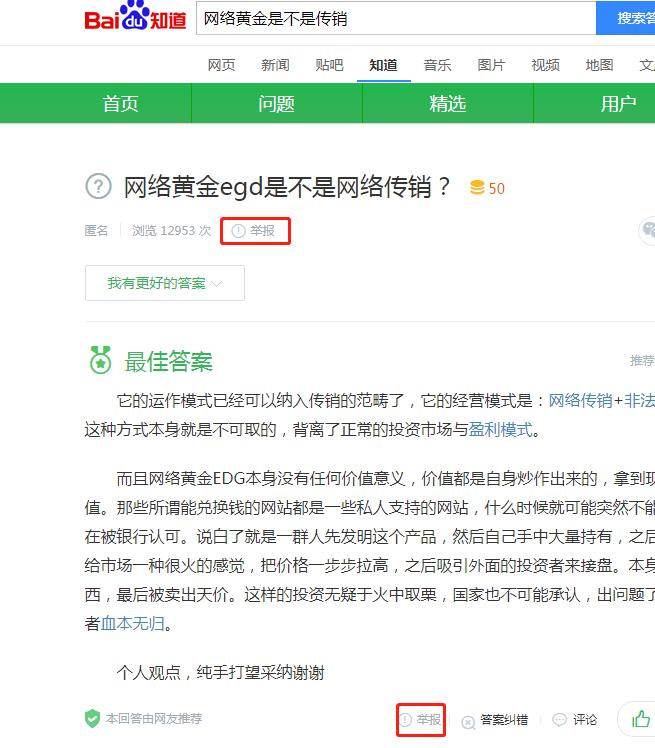Open the 地图 search tab

[x=600, y=65]
